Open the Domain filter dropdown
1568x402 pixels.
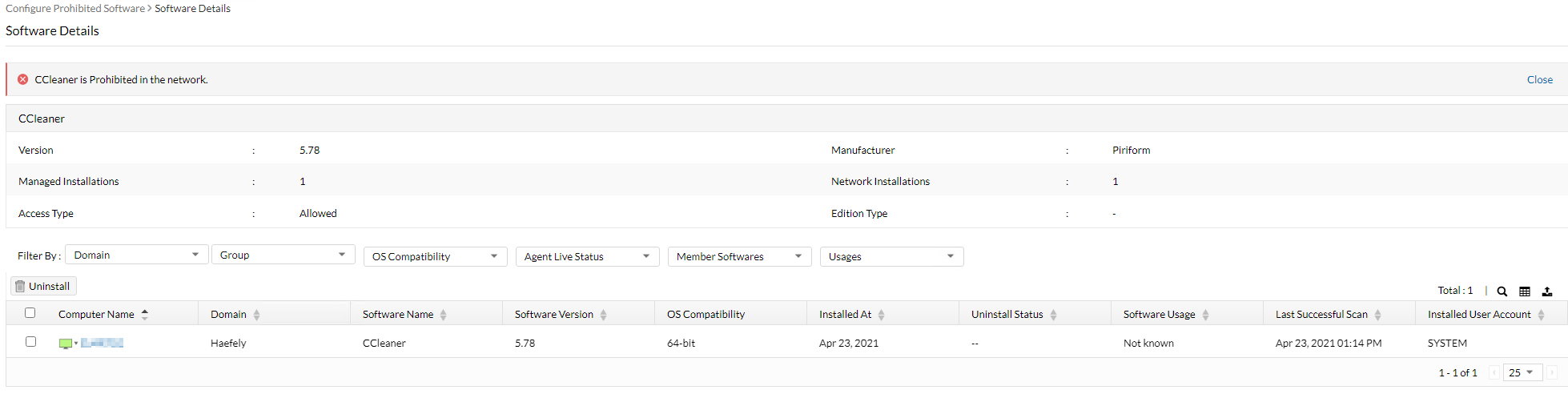point(136,255)
